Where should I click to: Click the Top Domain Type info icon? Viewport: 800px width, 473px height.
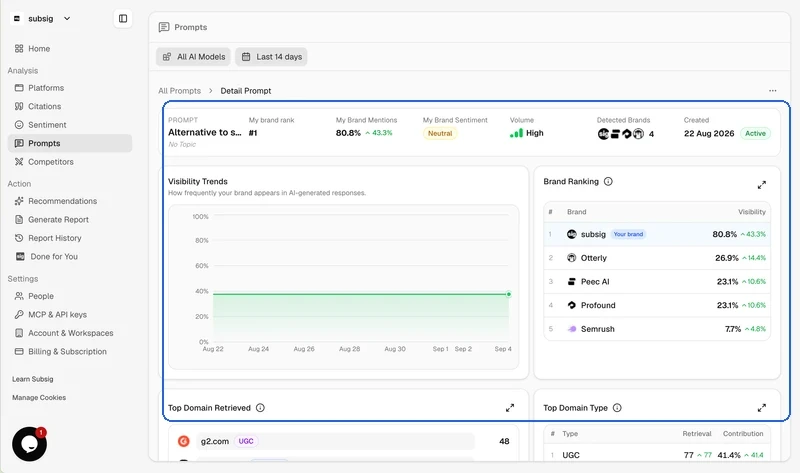point(617,408)
